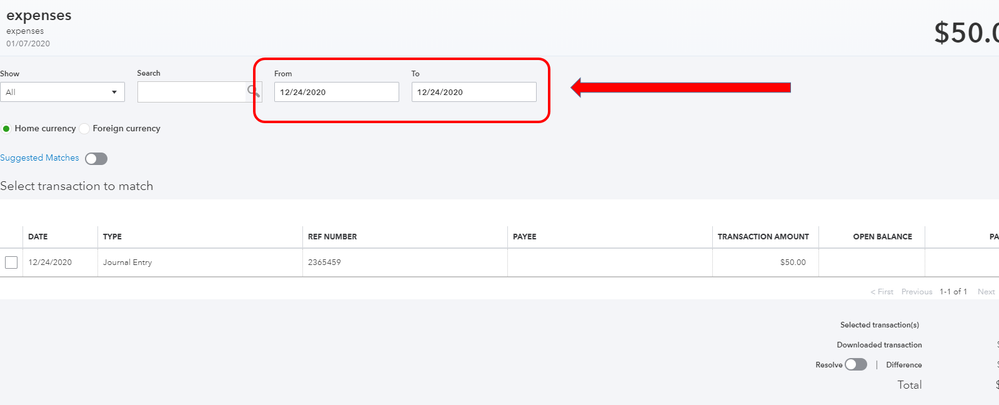Click the Journal Entry type cell

coord(127,262)
